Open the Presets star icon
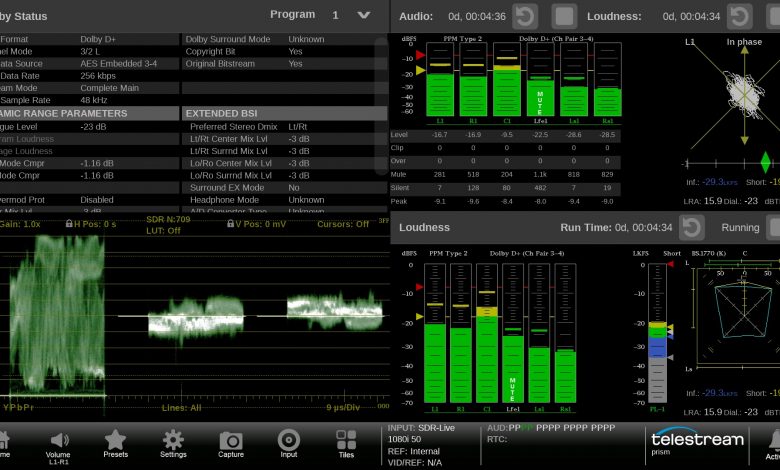 115,444
